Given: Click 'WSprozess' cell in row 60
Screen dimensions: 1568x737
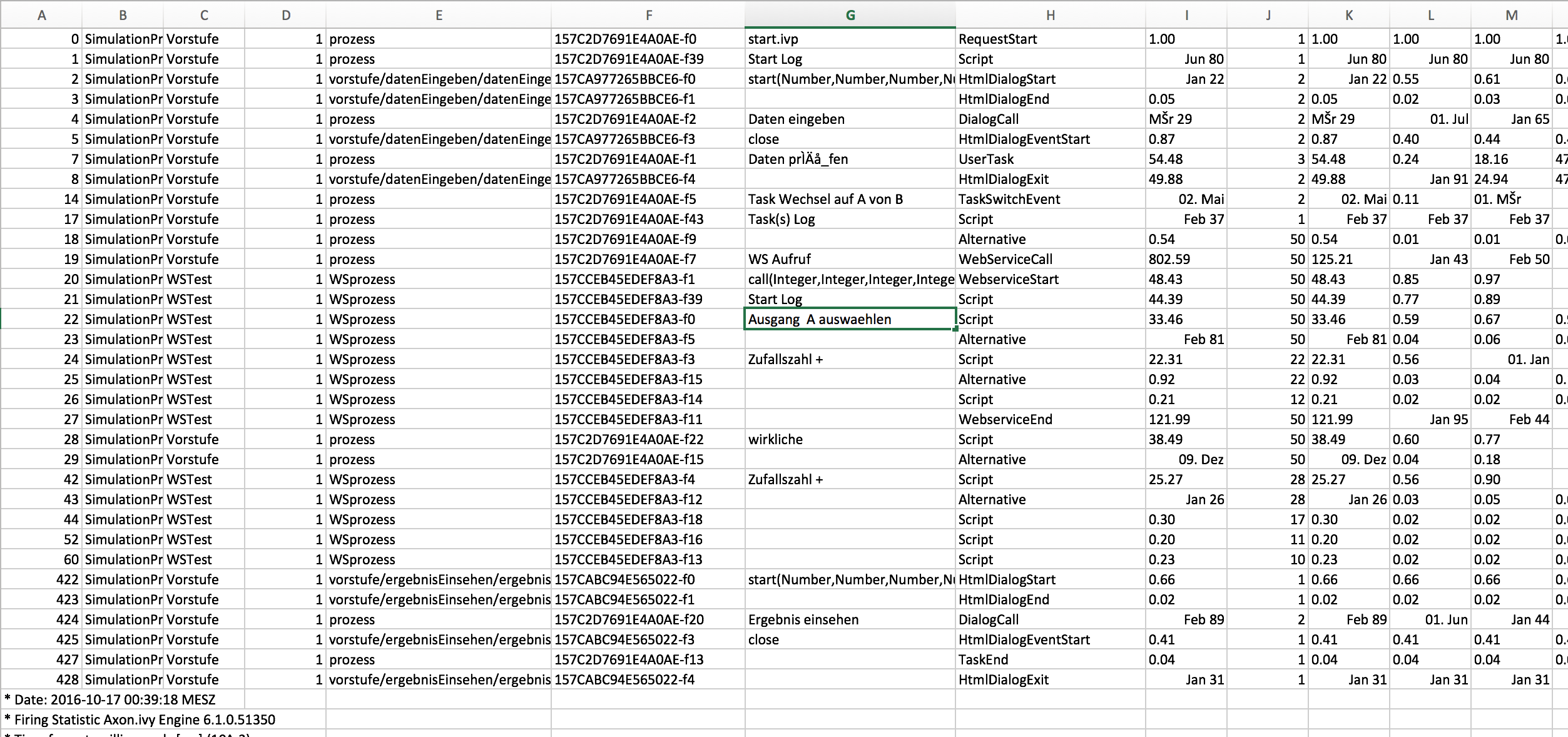Looking at the screenshot, I should (x=439, y=559).
